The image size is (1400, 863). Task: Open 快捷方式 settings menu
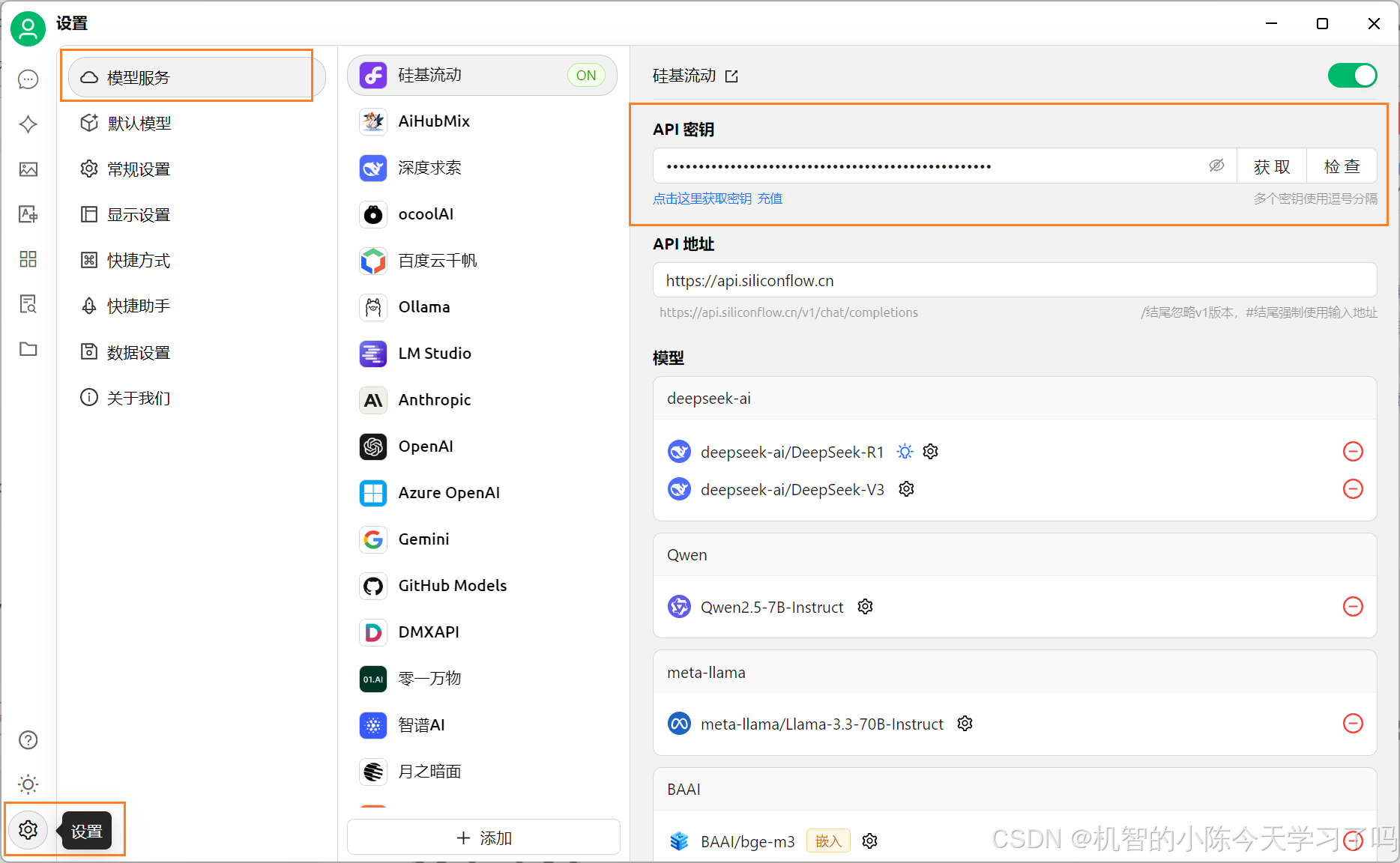197,261
